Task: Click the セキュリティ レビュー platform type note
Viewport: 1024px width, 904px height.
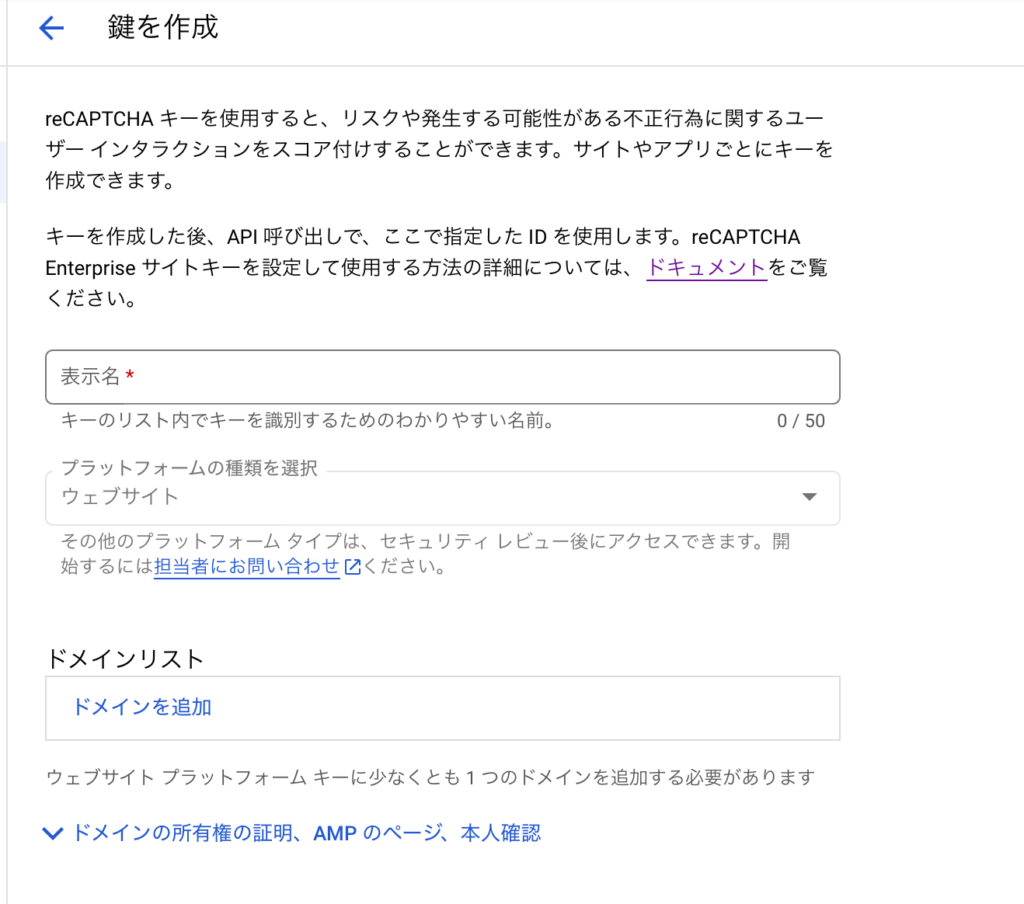Action: (x=425, y=542)
